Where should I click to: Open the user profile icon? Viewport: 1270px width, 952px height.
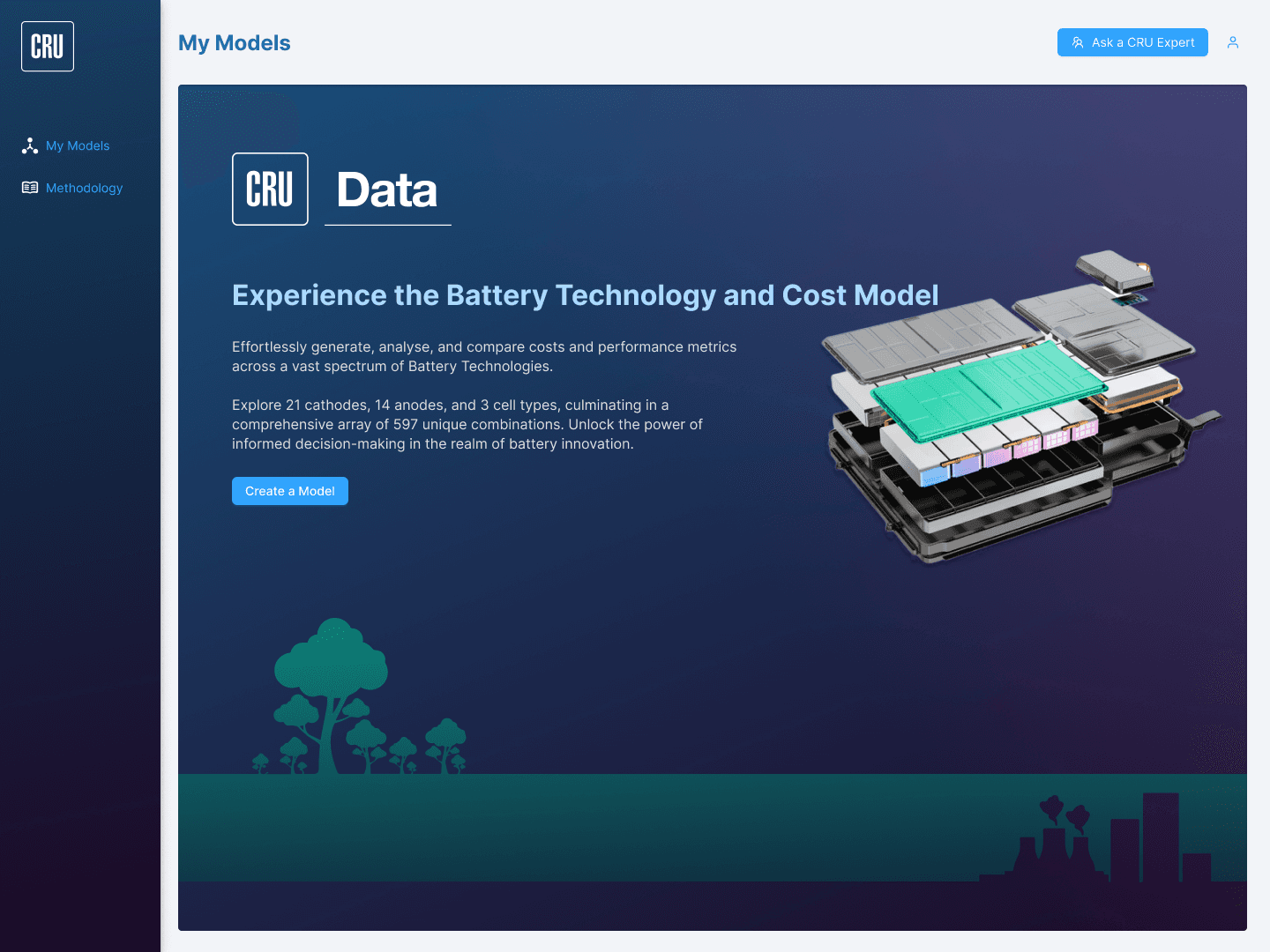tap(1233, 42)
